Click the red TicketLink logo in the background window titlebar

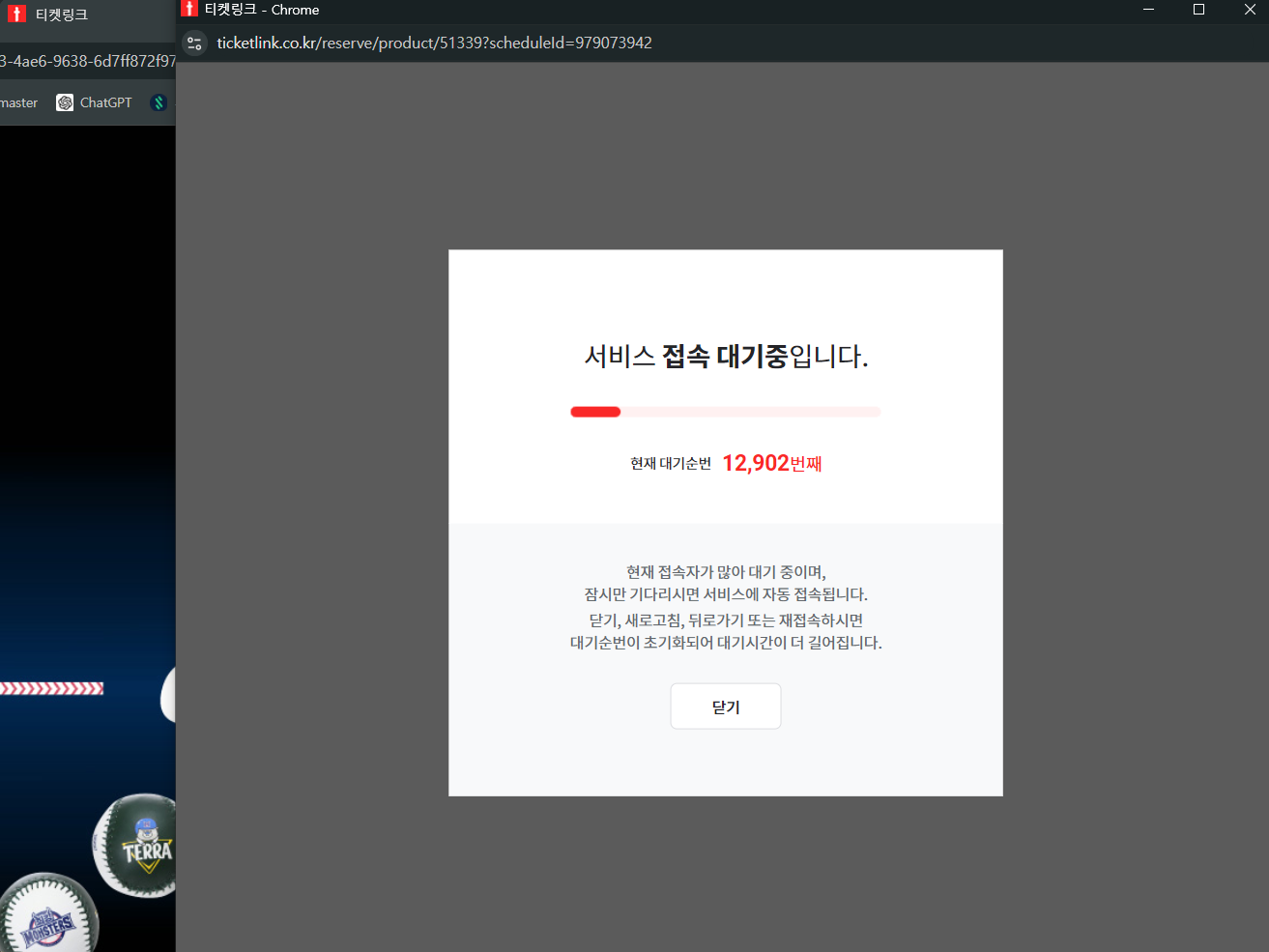click(x=15, y=14)
